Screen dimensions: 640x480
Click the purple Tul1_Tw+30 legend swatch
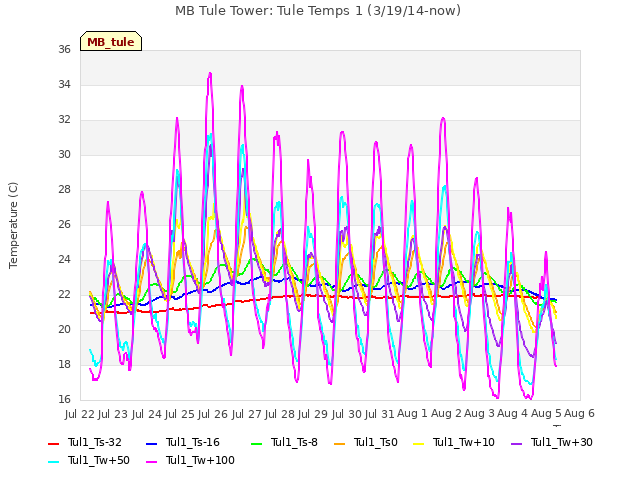[517, 443]
